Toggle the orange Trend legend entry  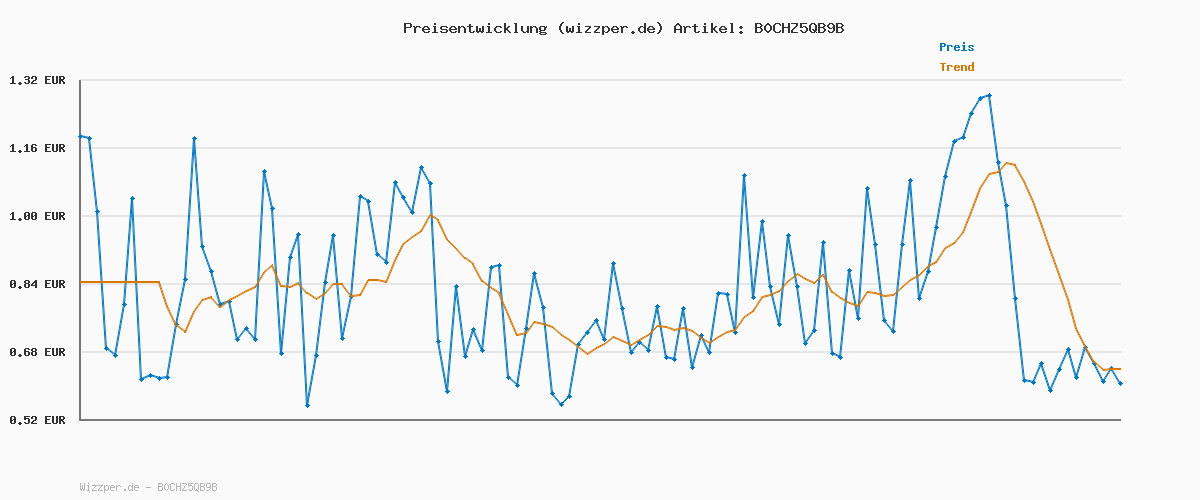tap(956, 67)
